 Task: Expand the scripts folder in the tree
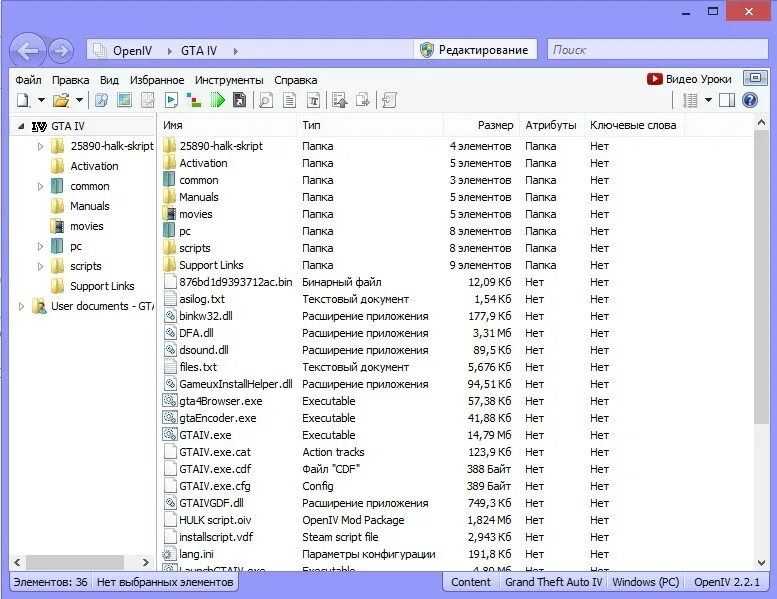[x=40, y=267]
